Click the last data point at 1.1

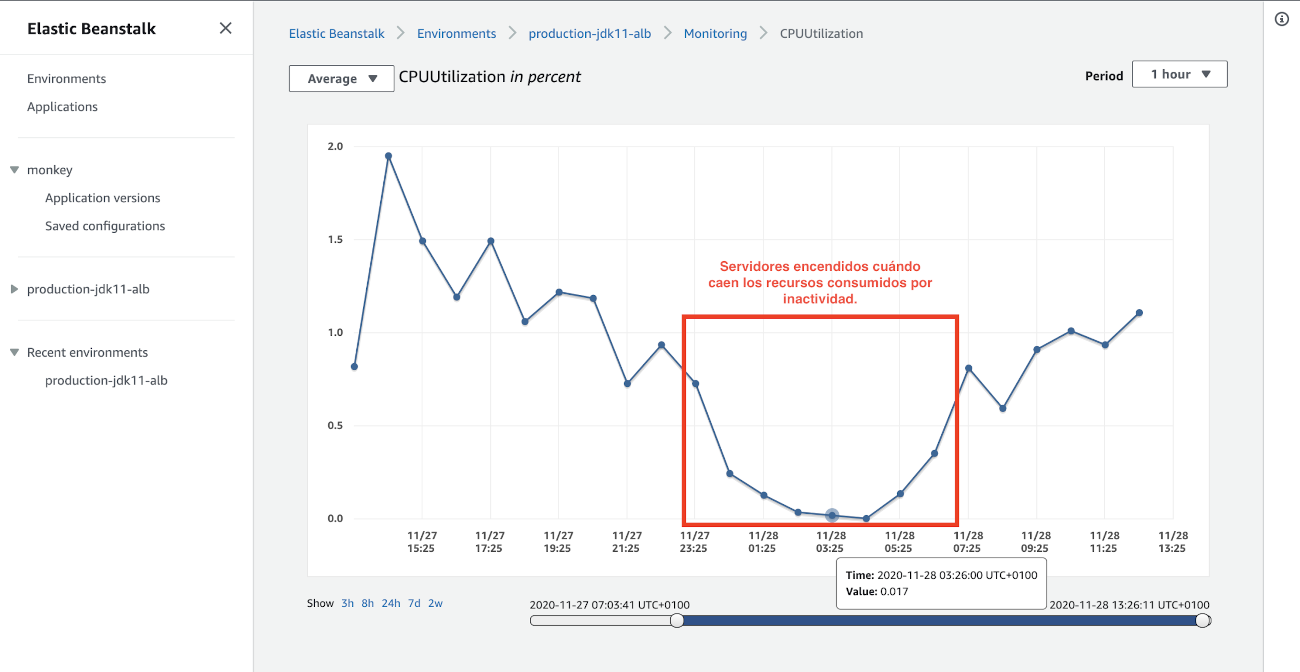point(1139,313)
